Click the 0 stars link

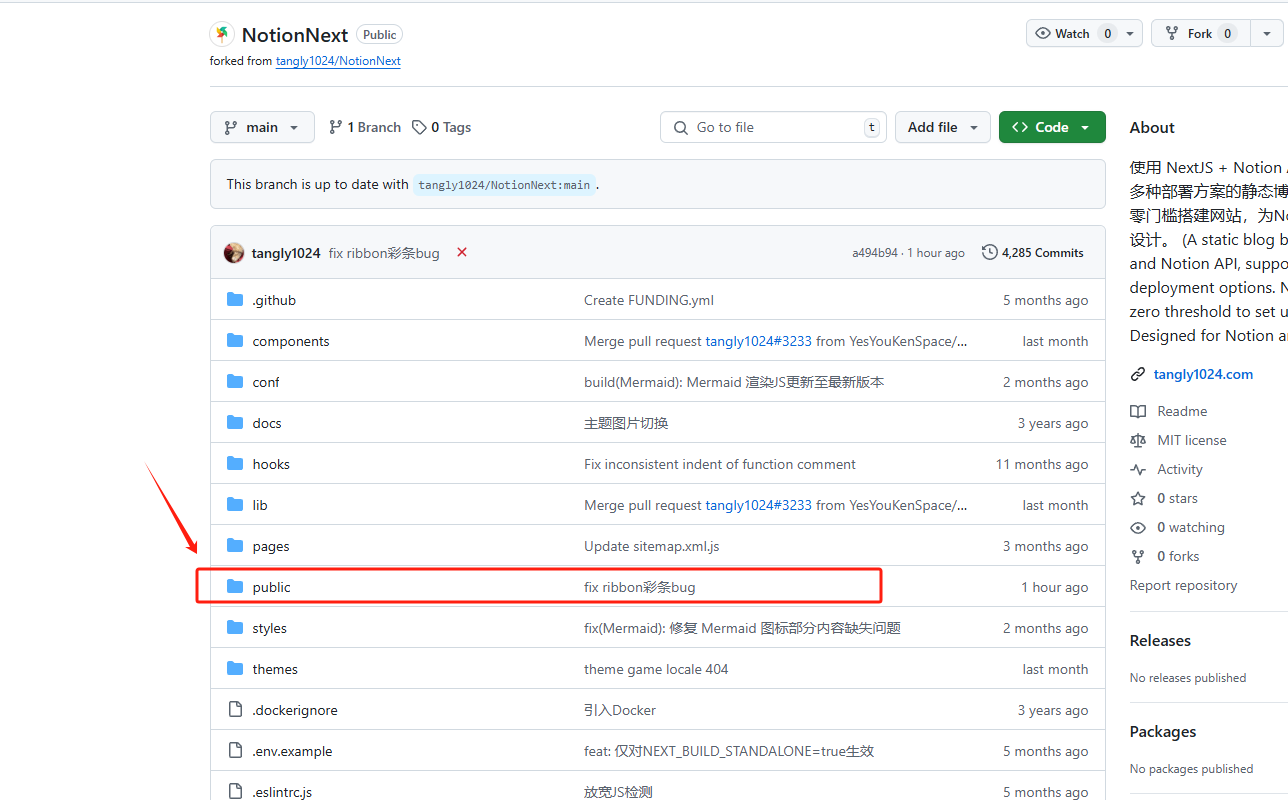click(x=1177, y=498)
